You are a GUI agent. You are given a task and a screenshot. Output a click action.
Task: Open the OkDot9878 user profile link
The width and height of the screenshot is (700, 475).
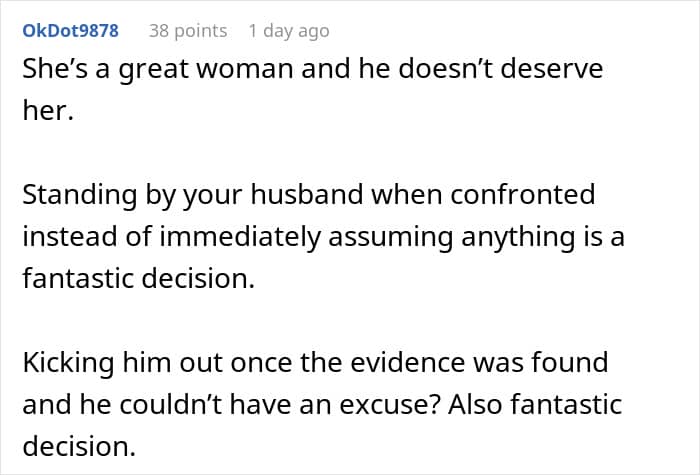point(71,31)
